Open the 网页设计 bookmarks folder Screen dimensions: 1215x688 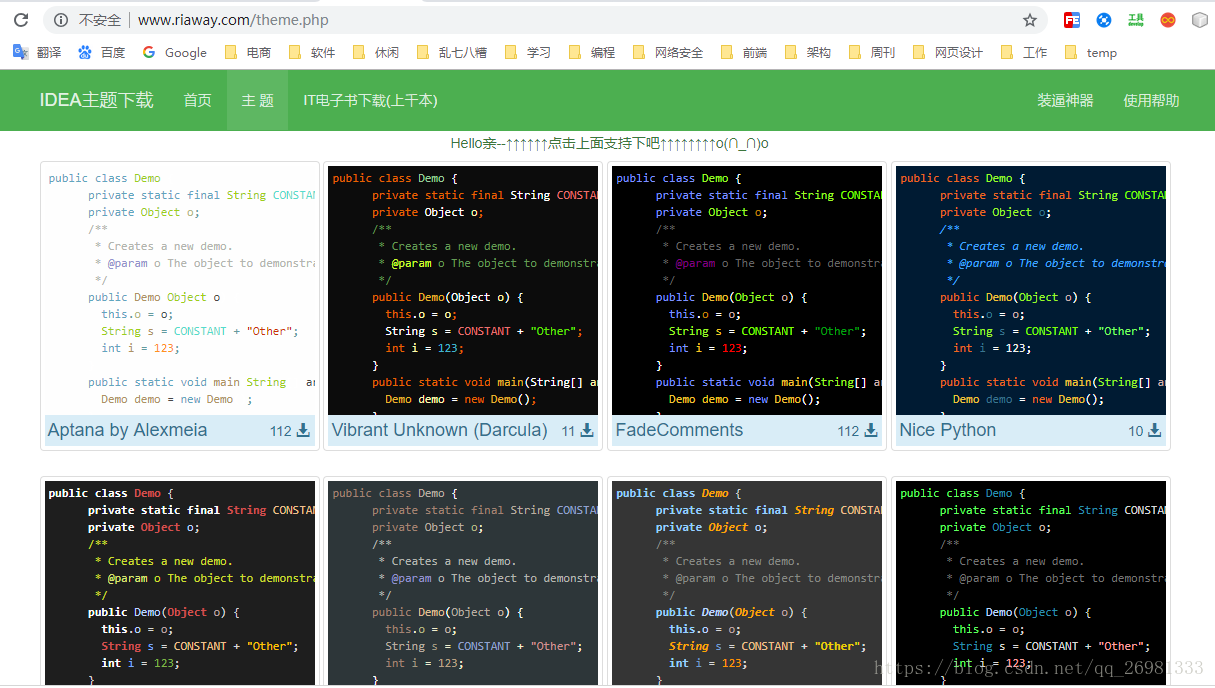coord(948,53)
